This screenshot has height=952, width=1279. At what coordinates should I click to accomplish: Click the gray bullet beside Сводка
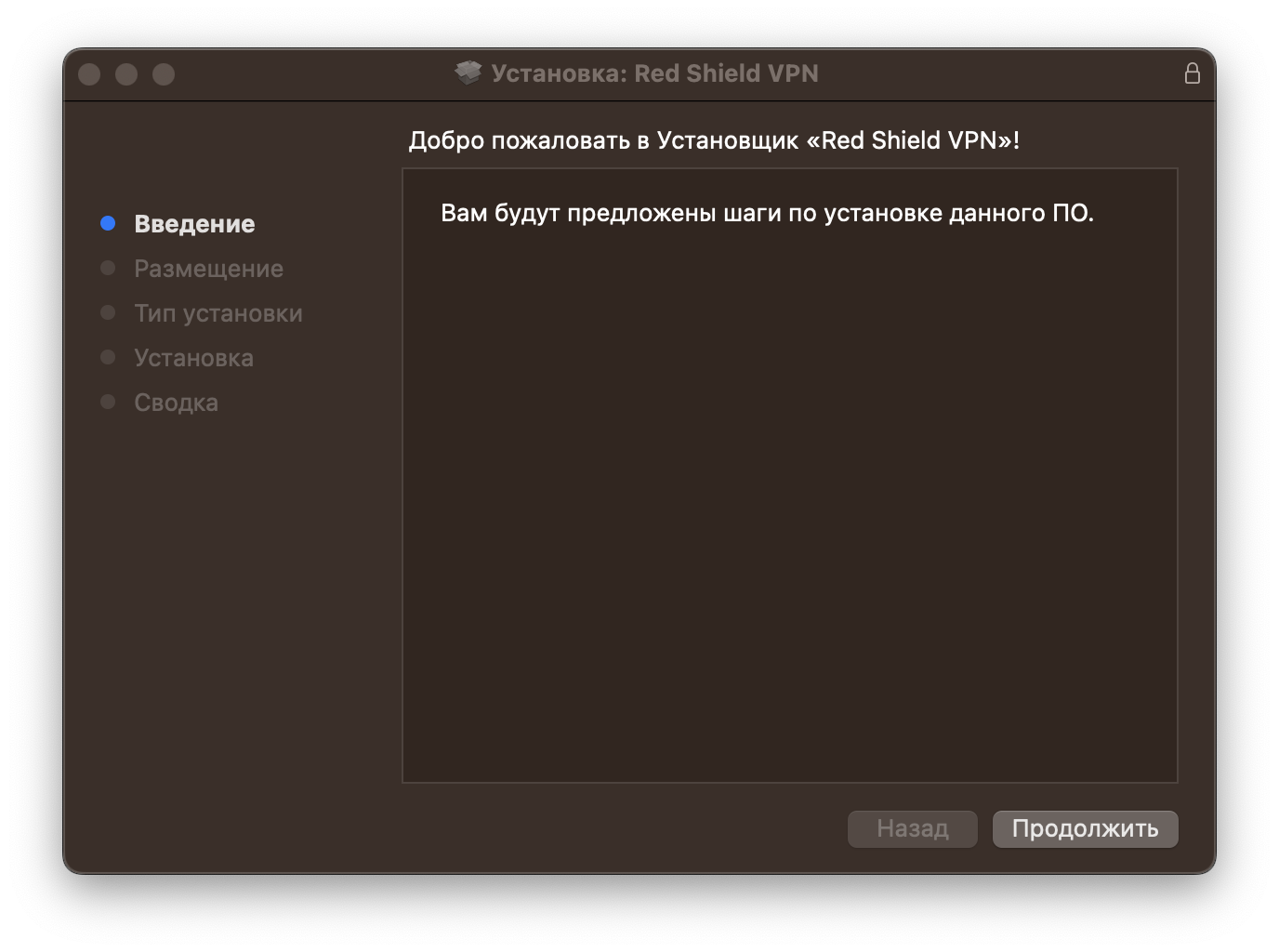tap(108, 402)
